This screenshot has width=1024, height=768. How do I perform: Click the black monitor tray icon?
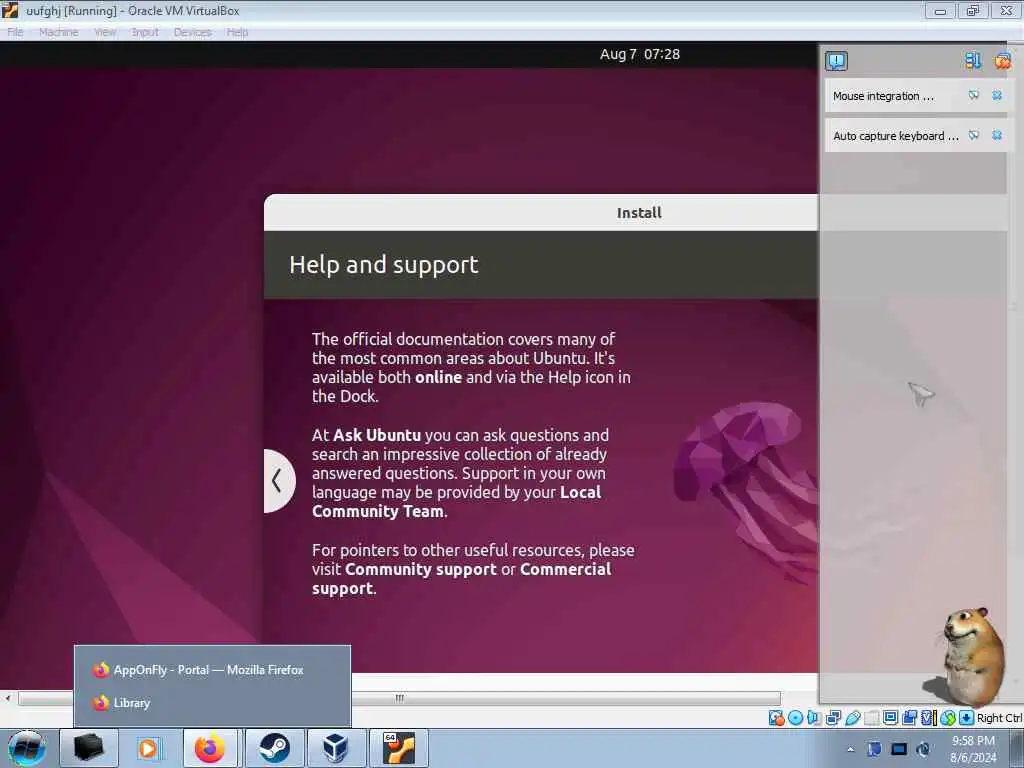pyautogui.click(x=899, y=749)
